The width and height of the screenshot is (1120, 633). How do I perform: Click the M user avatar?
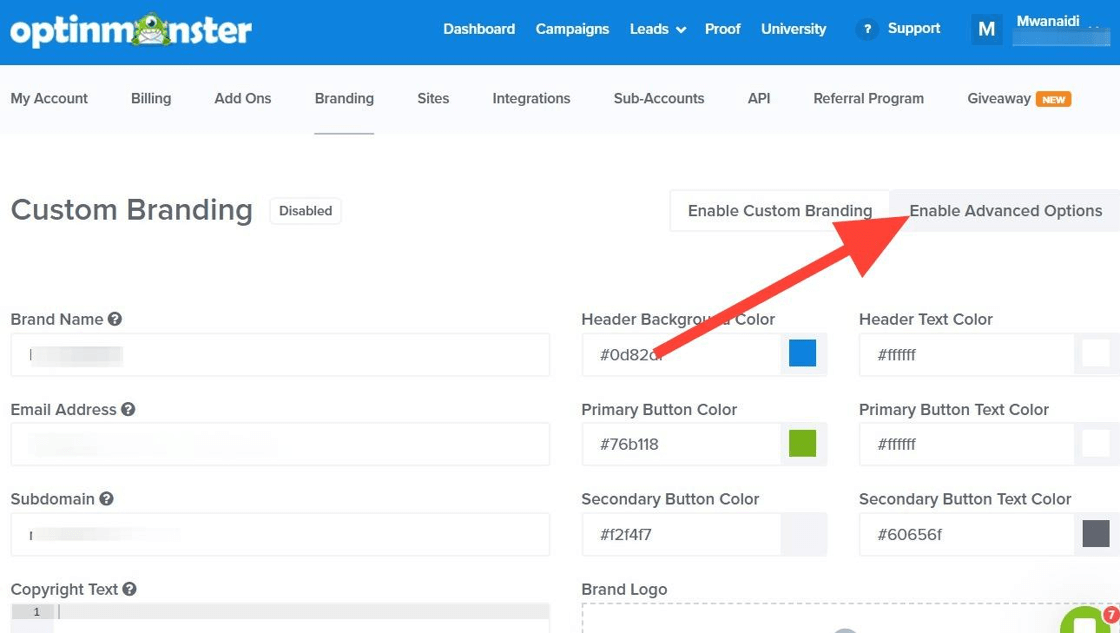click(x=986, y=29)
